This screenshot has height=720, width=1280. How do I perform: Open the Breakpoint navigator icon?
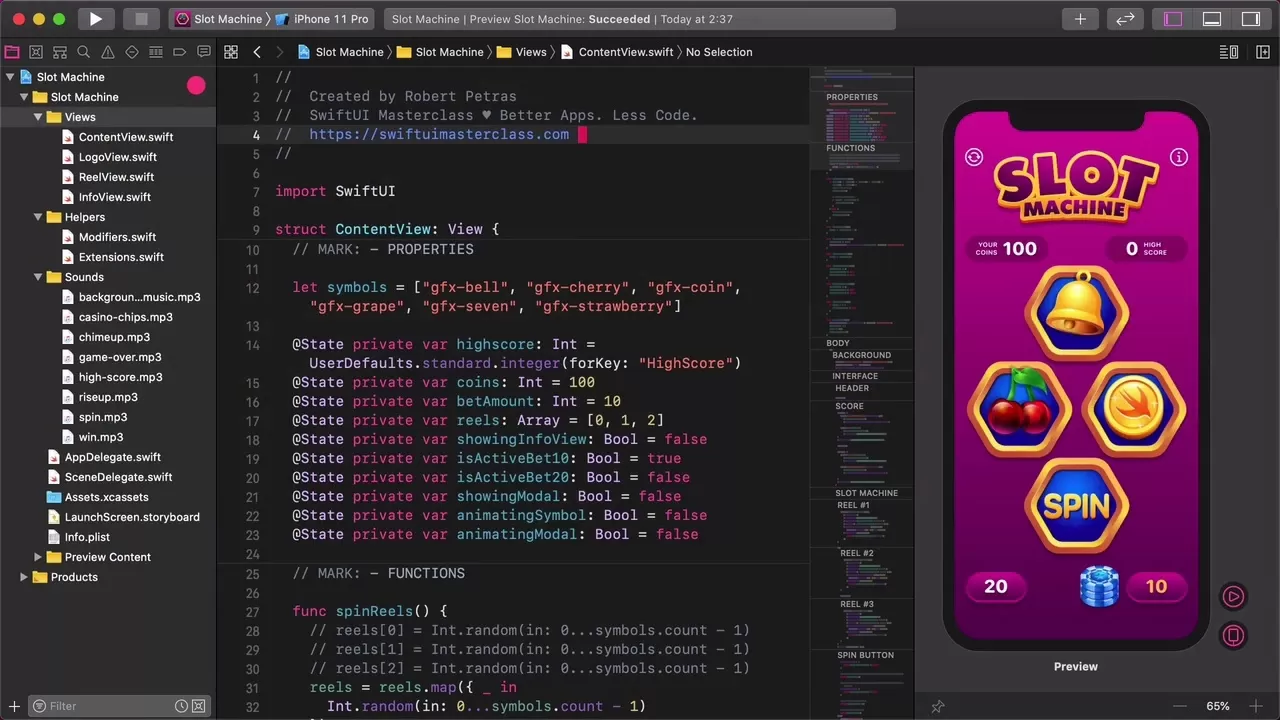(180, 52)
